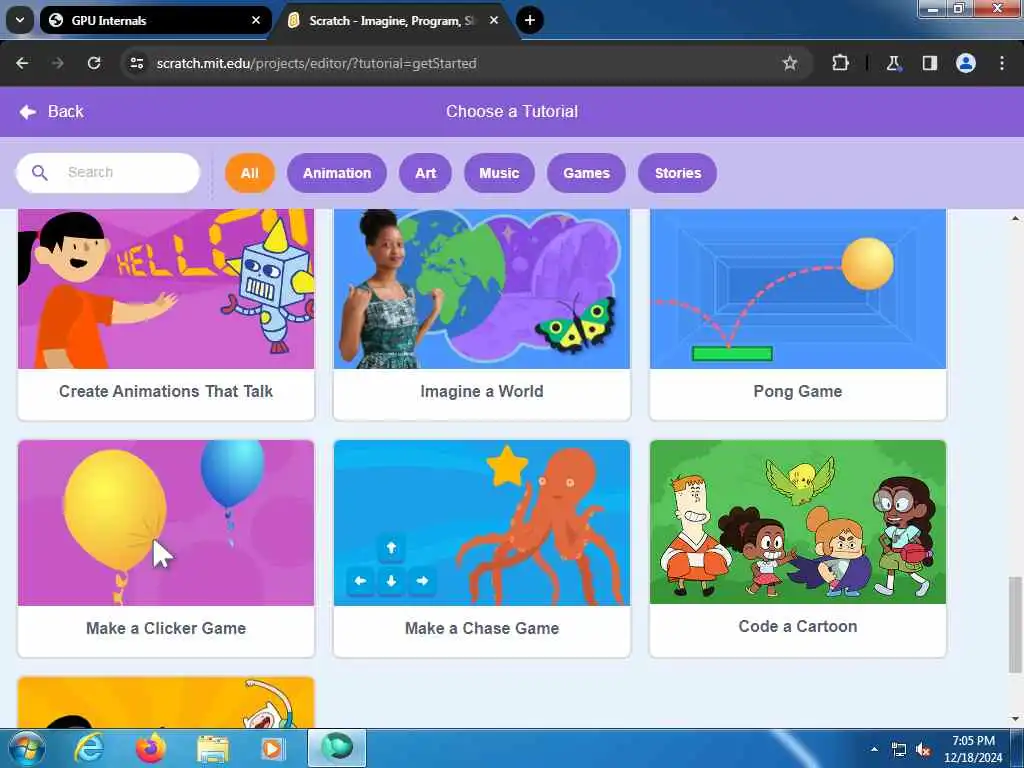1024x768 pixels.
Task: Click the muted volume tray icon
Action: 923,750
